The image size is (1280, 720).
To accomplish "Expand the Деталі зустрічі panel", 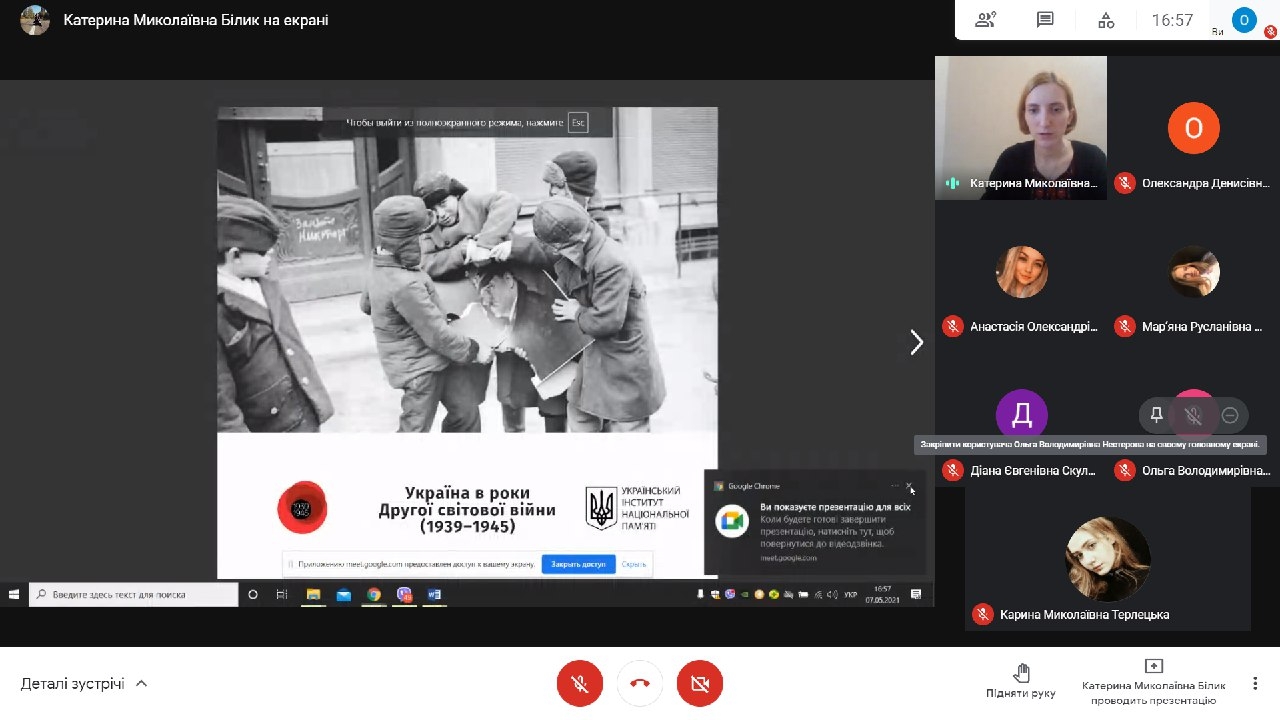I will coord(84,684).
